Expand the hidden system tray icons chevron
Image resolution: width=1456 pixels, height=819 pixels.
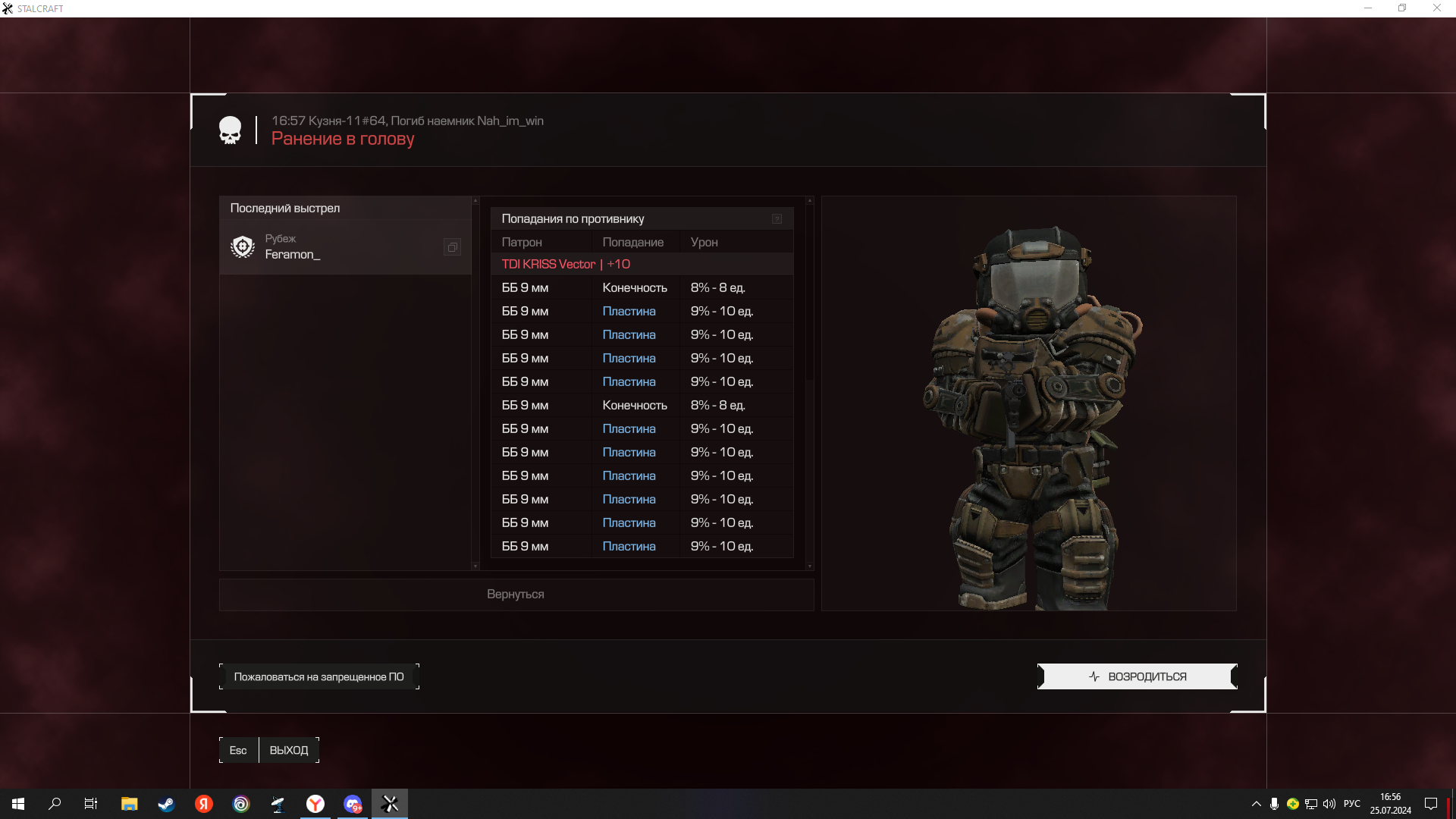coord(1257,804)
